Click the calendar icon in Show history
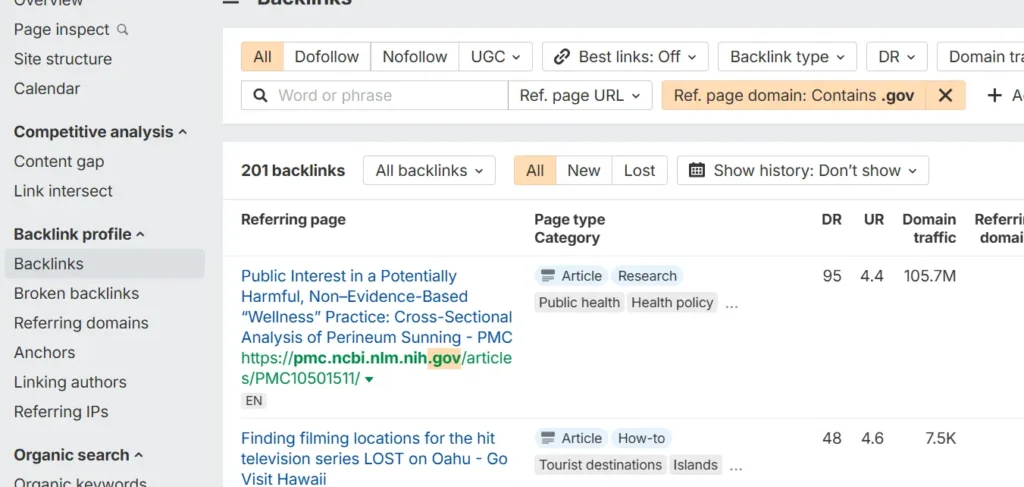The width and height of the screenshot is (1024, 487). click(x=697, y=170)
